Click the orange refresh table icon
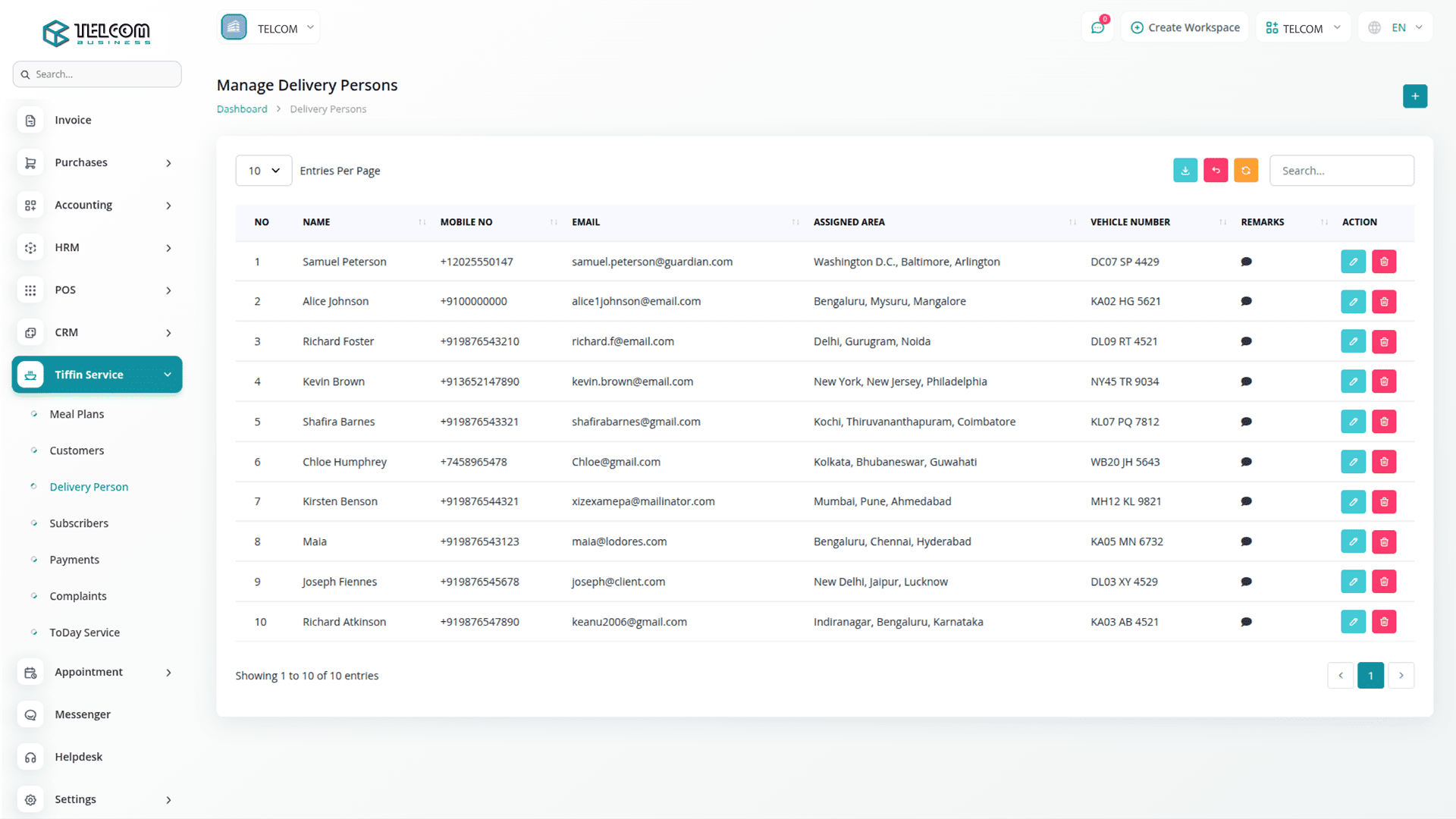Image resolution: width=1456 pixels, height=819 pixels. [1245, 171]
